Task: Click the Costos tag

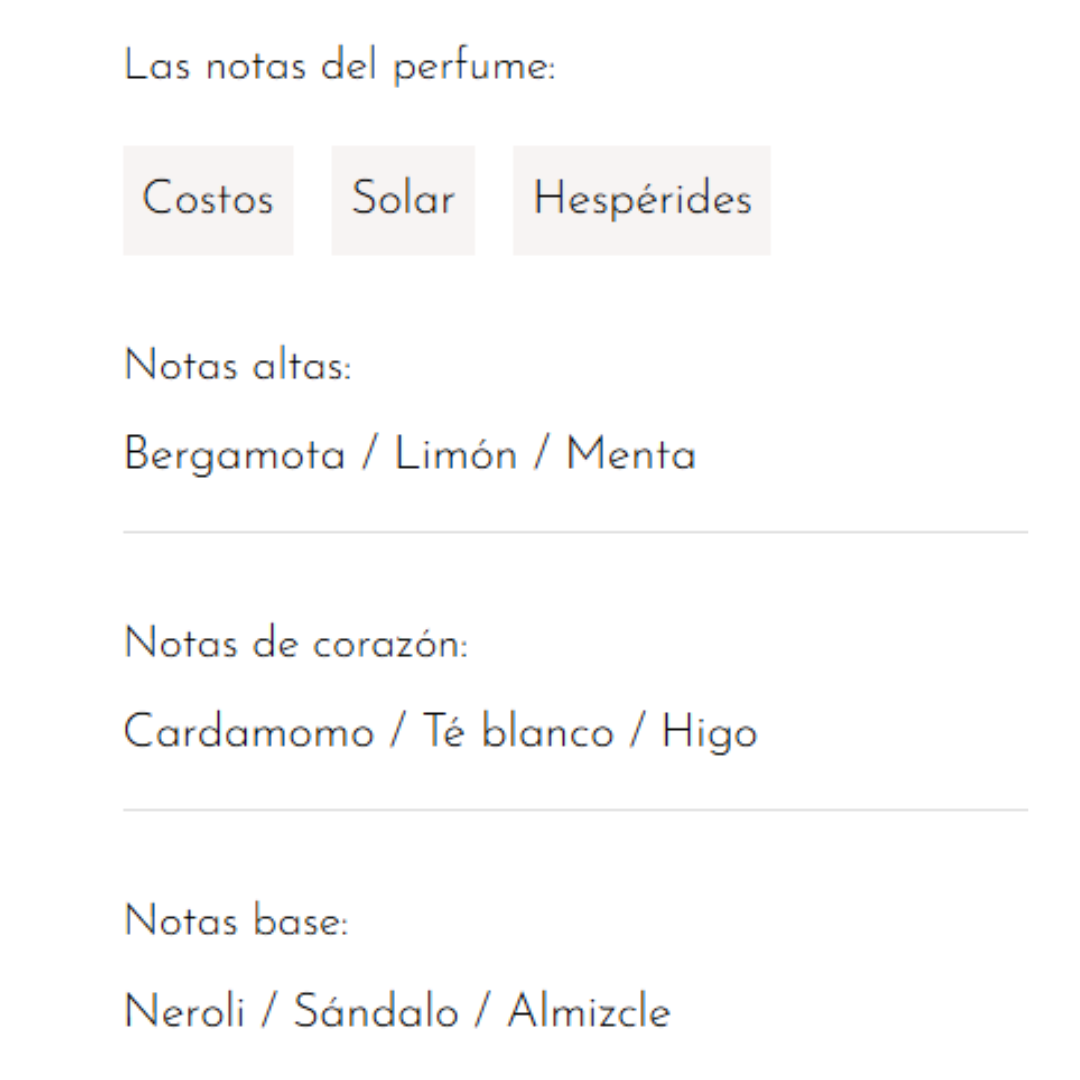Action: click(x=208, y=200)
